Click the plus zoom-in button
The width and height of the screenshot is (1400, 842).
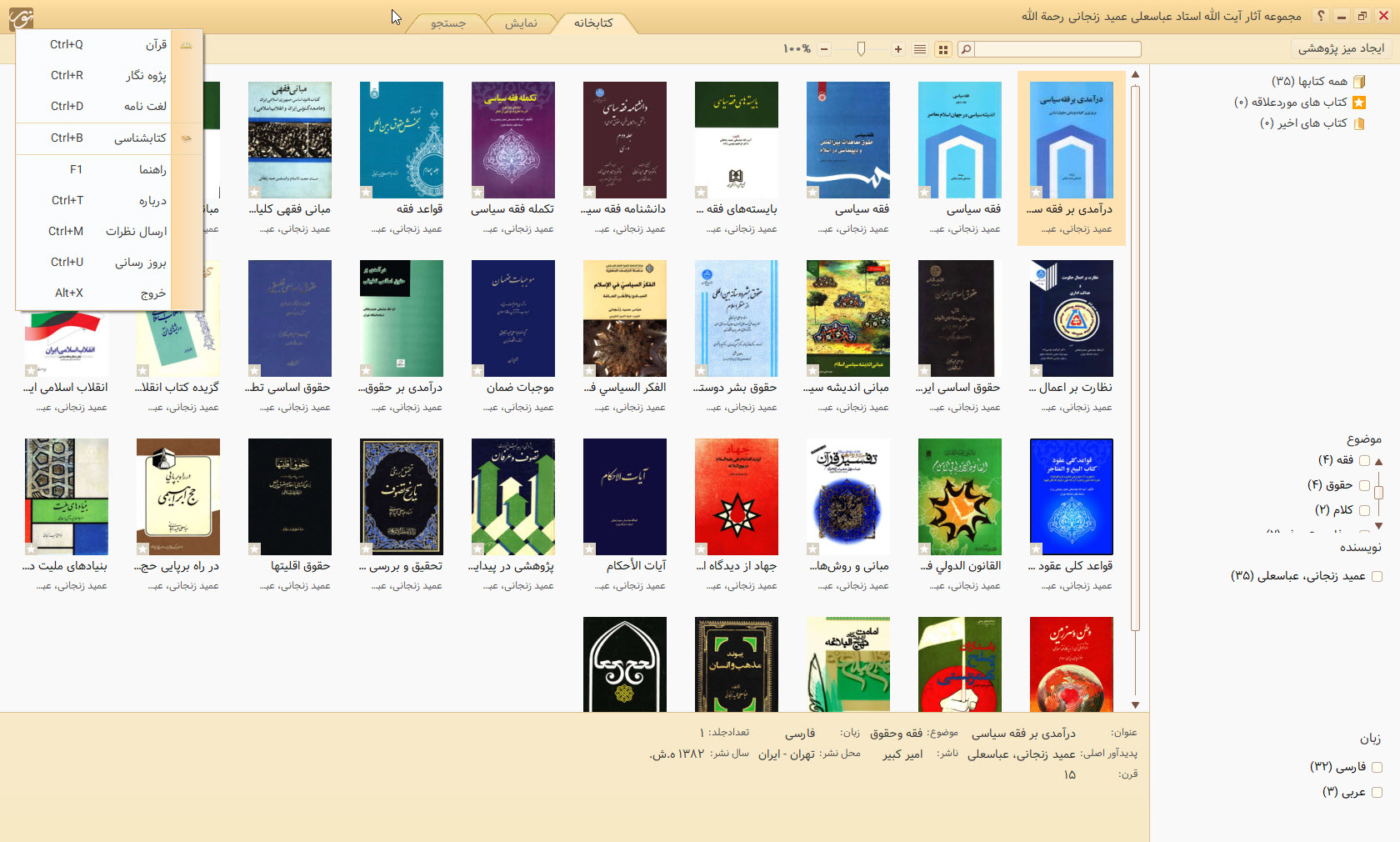tap(898, 49)
